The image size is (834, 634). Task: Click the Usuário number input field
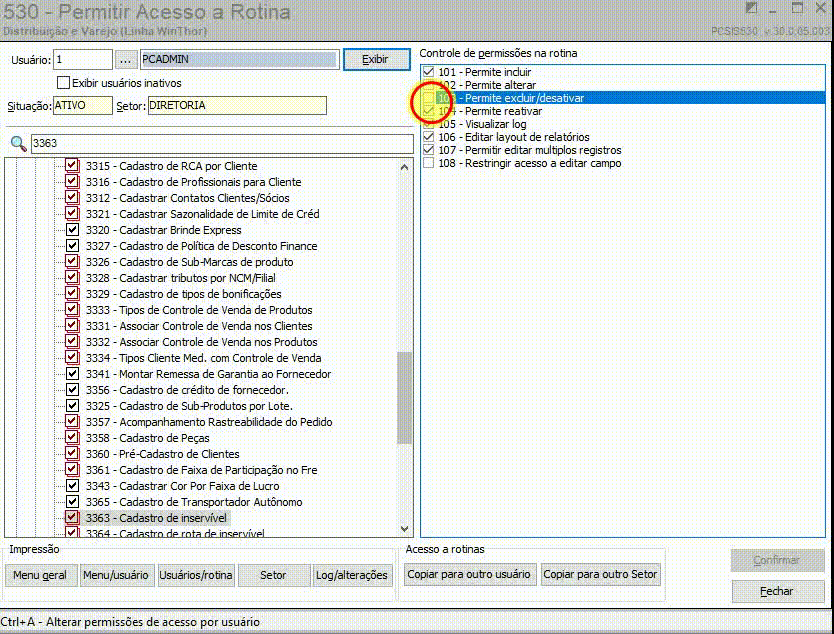coord(83,60)
